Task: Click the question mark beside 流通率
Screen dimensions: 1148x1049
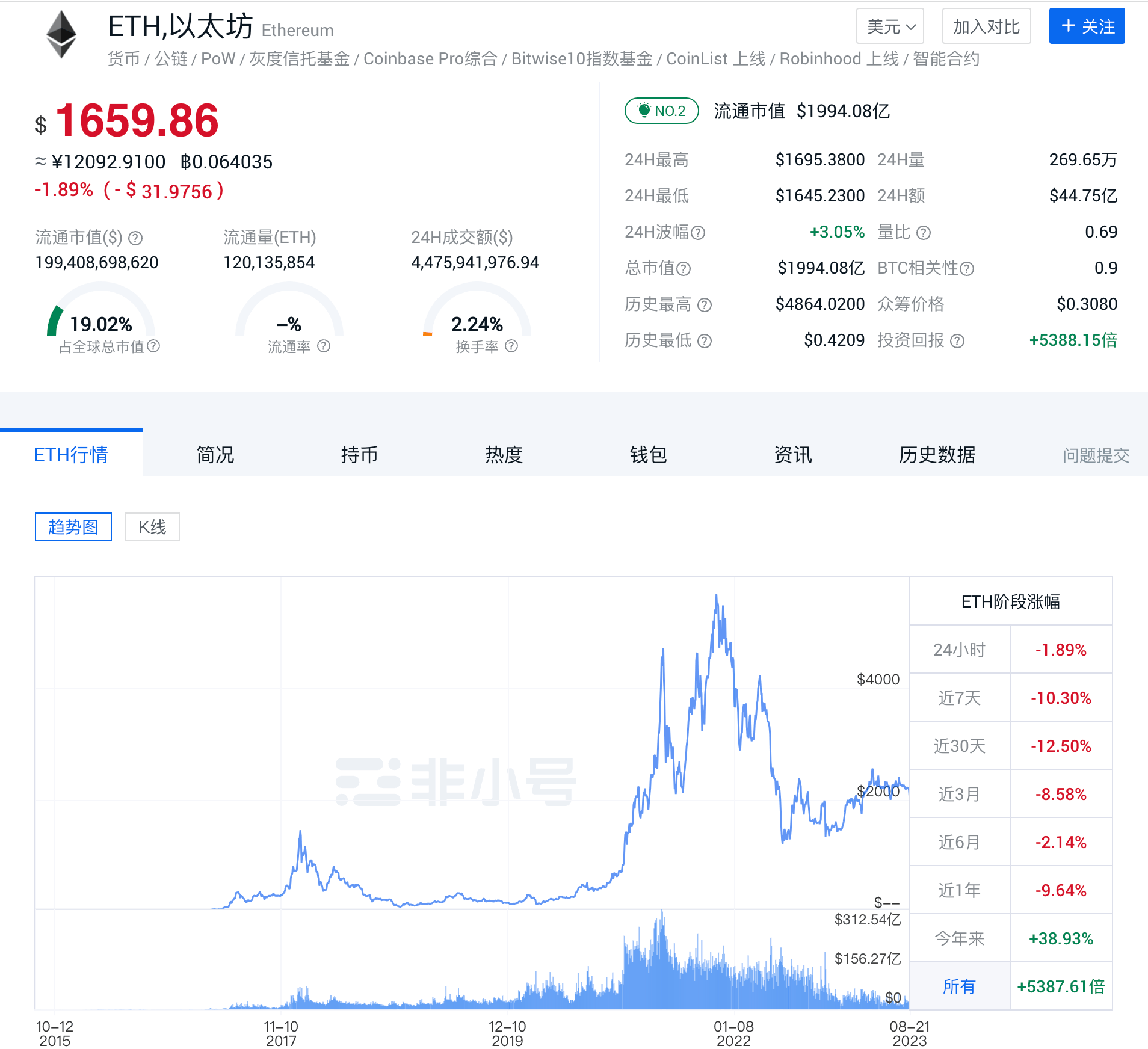Action: [x=324, y=347]
